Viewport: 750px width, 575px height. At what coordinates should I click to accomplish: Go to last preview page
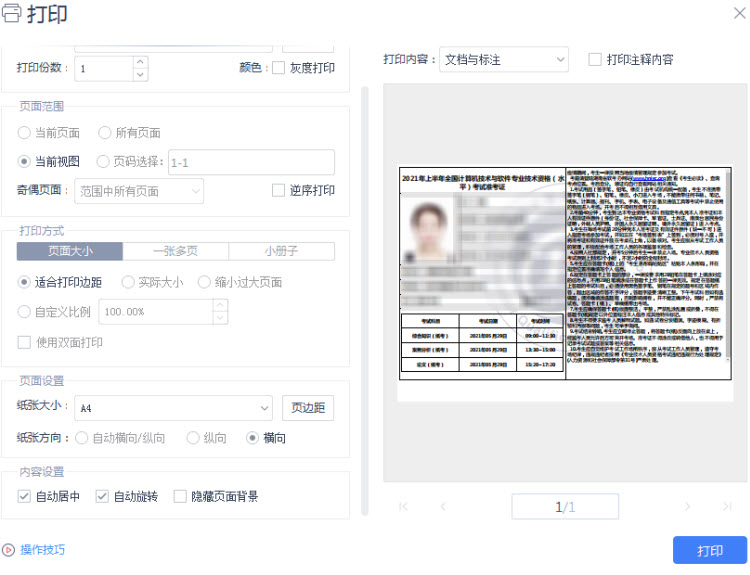tap(727, 506)
